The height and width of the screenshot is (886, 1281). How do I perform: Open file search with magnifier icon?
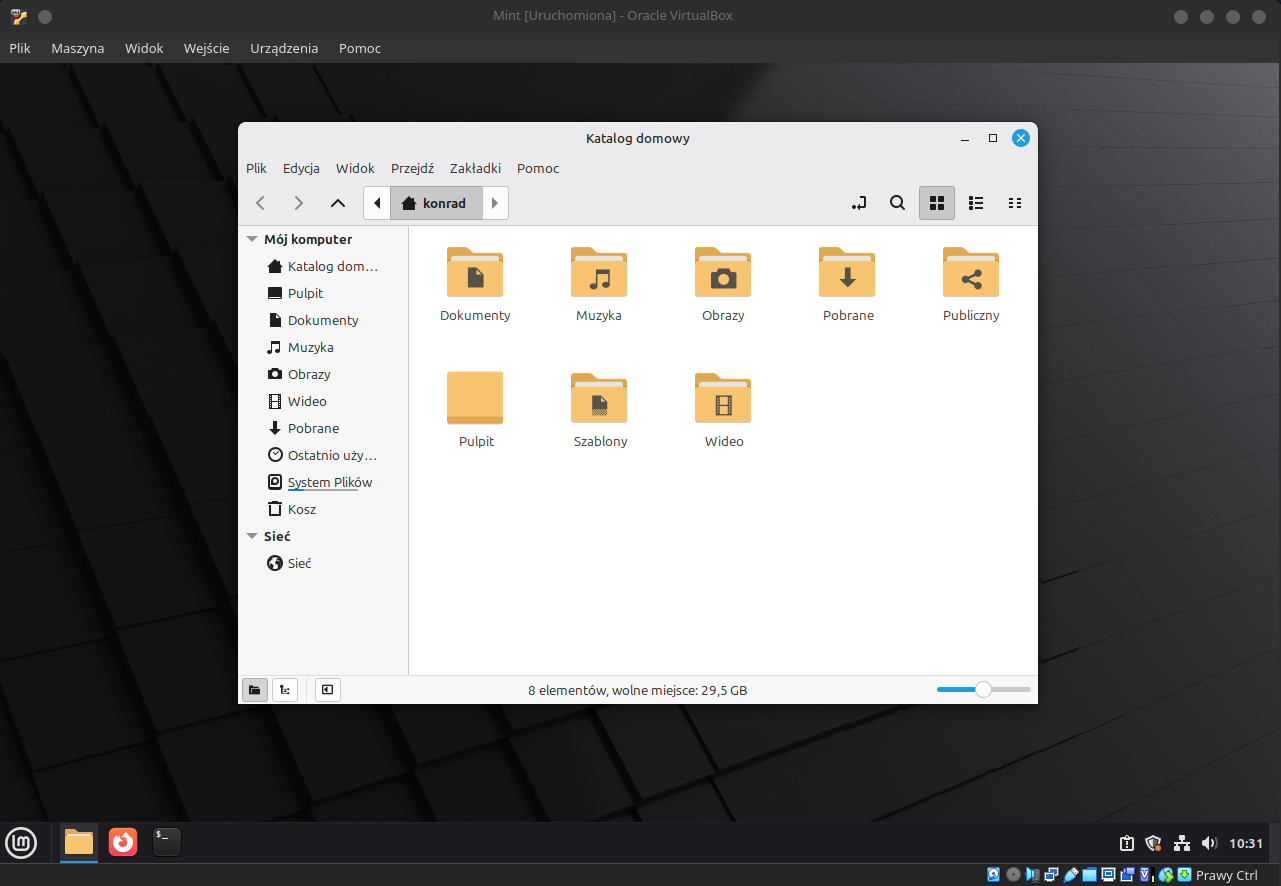[x=898, y=203]
